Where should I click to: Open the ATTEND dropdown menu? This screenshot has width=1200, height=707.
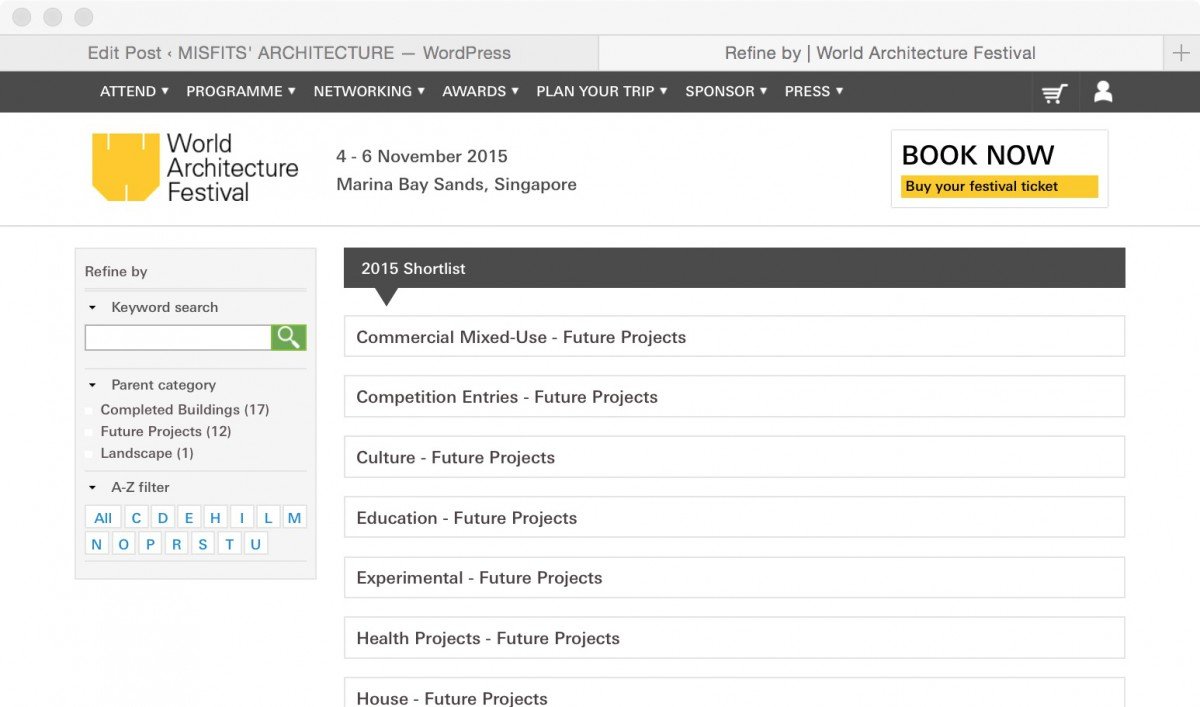click(134, 91)
